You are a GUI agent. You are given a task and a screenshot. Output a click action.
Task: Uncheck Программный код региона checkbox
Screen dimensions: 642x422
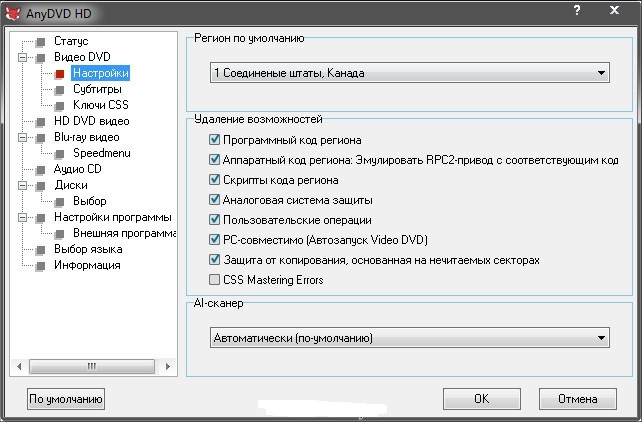[x=214, y=140]
